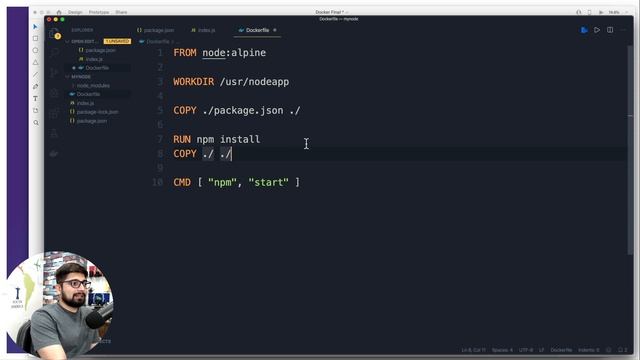
Task: Open package-lock.json in MYNODE folder
Action: tap(94, 112)
